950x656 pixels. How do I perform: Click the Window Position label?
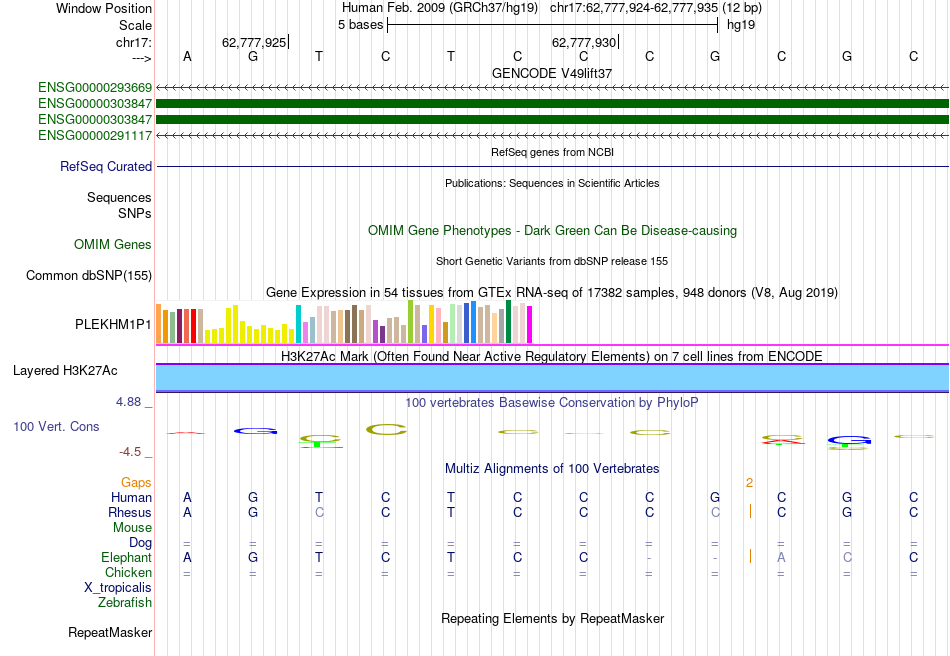104,9
